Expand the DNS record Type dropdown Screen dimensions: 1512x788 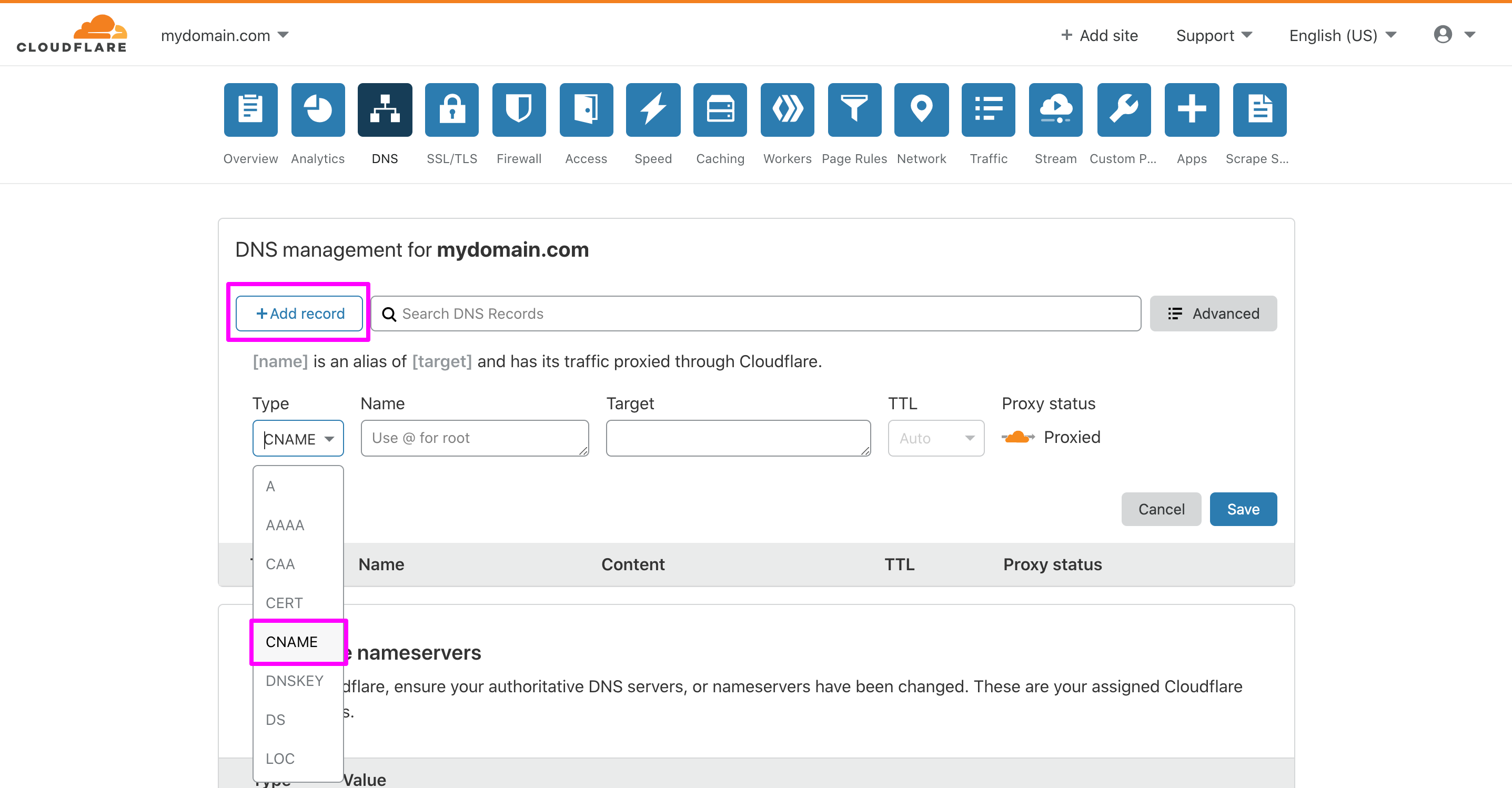click(x=297, y=437)
